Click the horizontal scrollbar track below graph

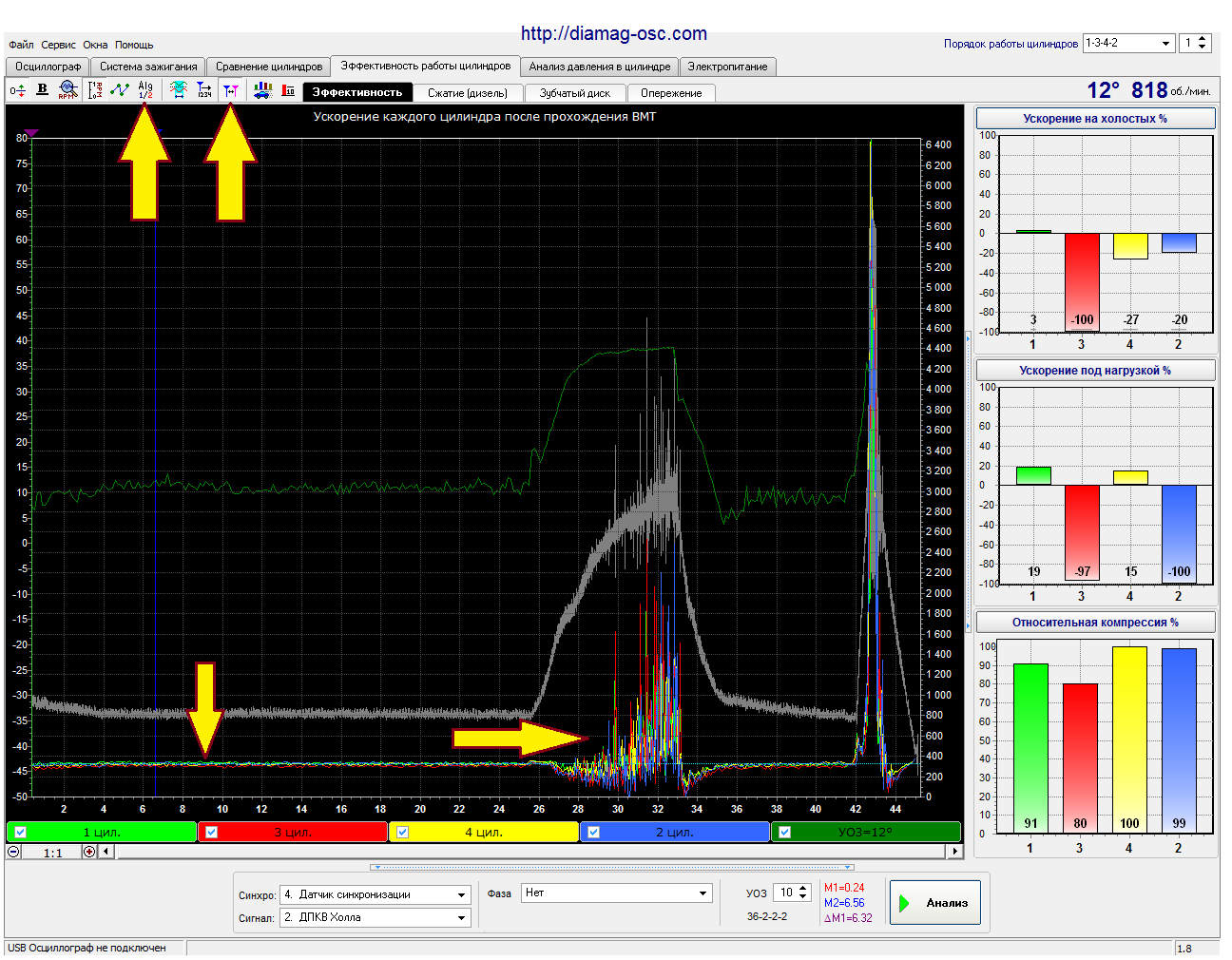(530, 852)
